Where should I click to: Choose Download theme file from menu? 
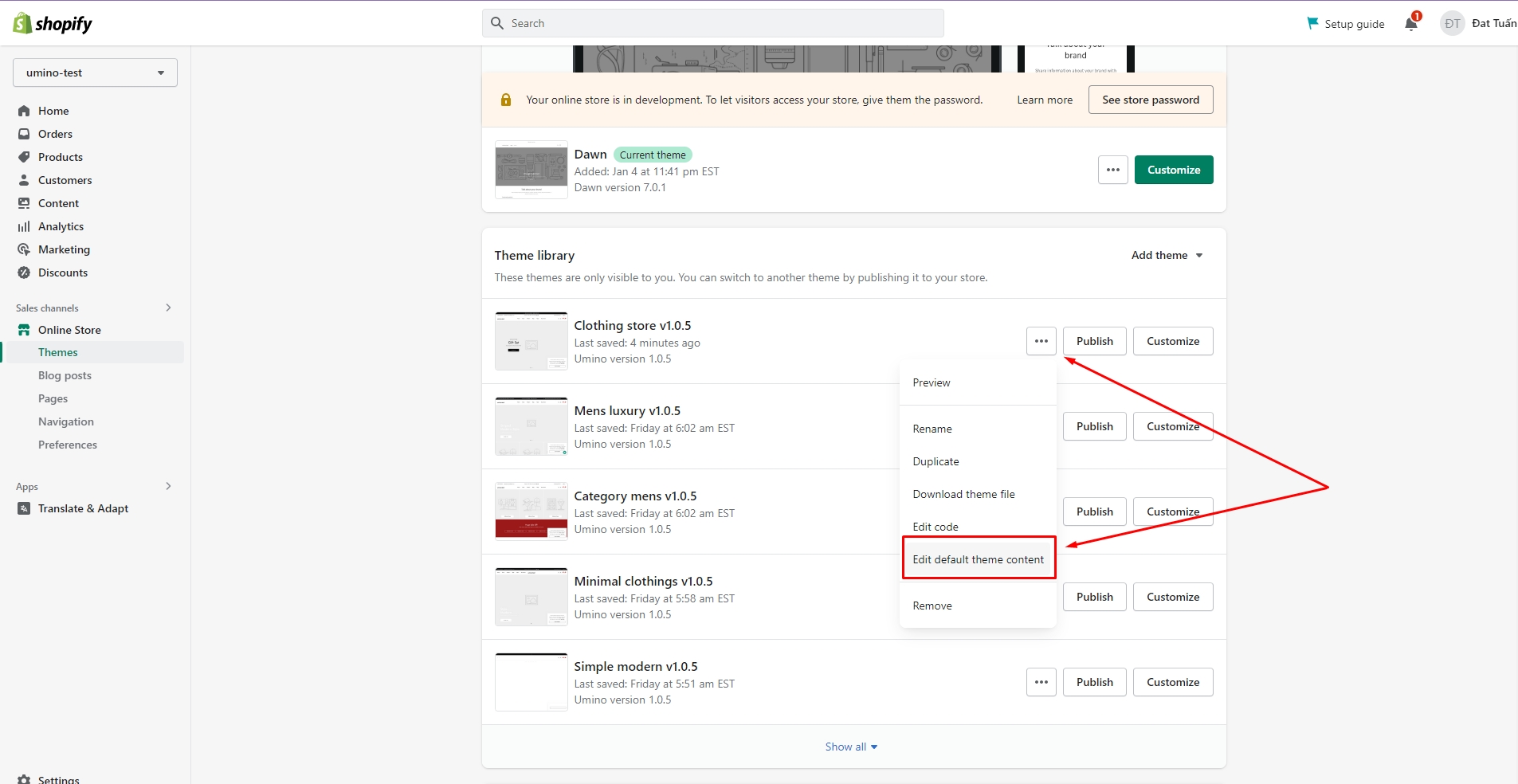click(x=963, y=494)
